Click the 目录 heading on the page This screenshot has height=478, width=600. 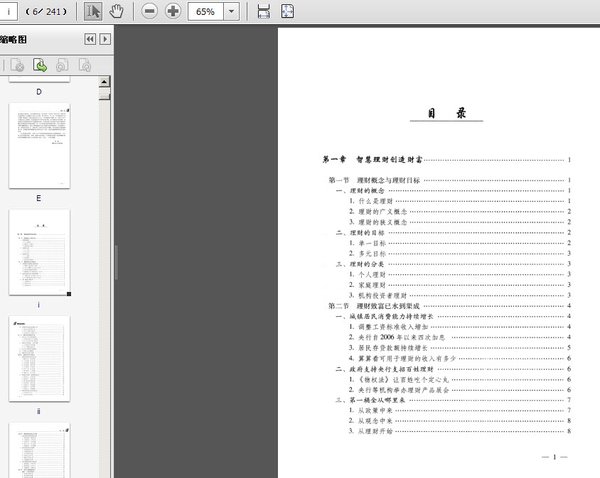pos(447,113)
